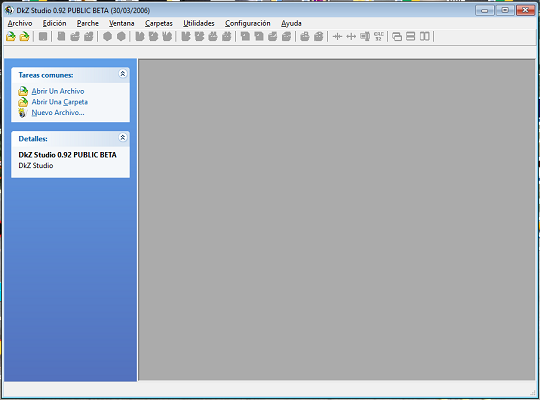Screen dimensions: 540x400
Task: Click the window resize grip in status bar
Action: tap(532, 393)
